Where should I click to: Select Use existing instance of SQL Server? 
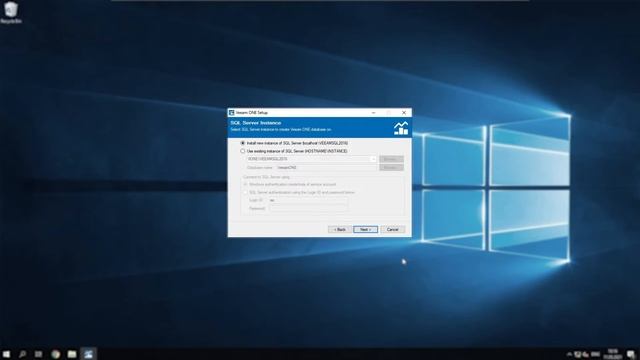coord(243,151)
